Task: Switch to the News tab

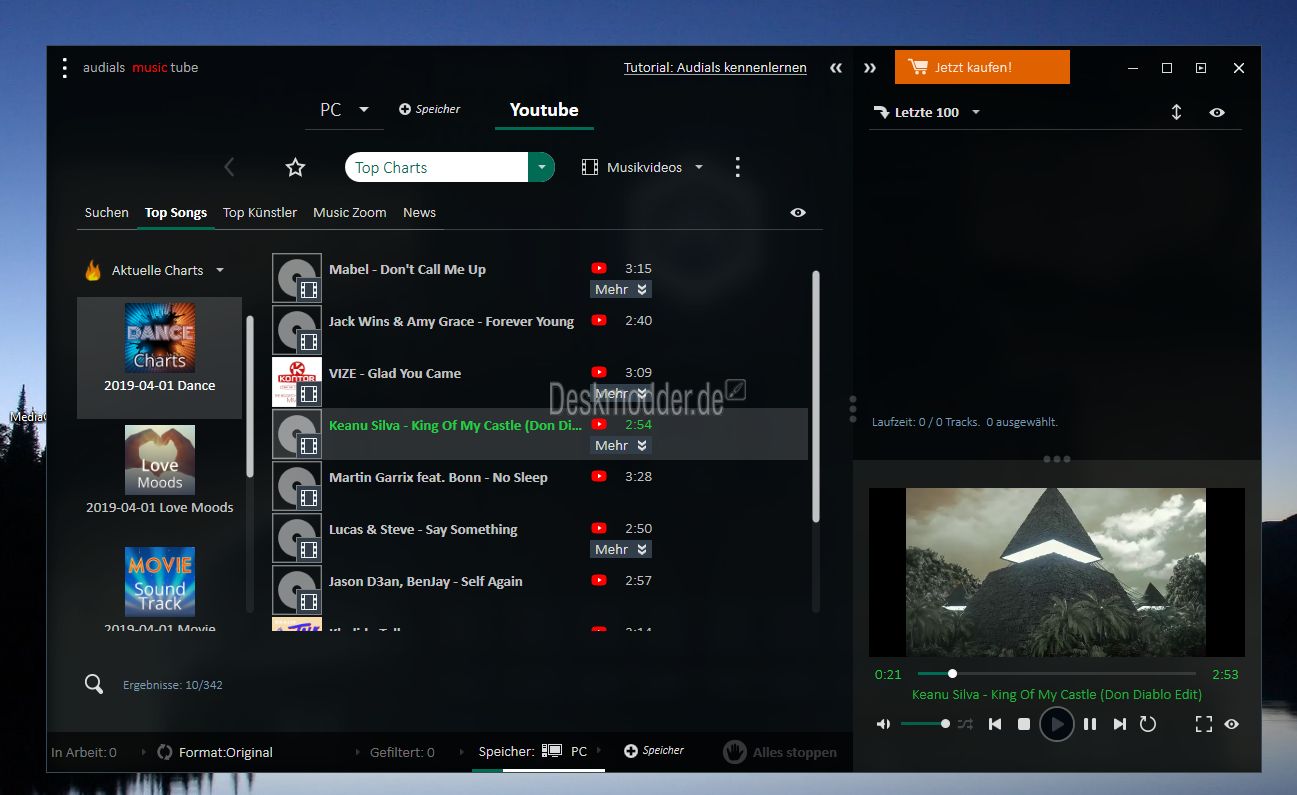Action: [419, 212]
